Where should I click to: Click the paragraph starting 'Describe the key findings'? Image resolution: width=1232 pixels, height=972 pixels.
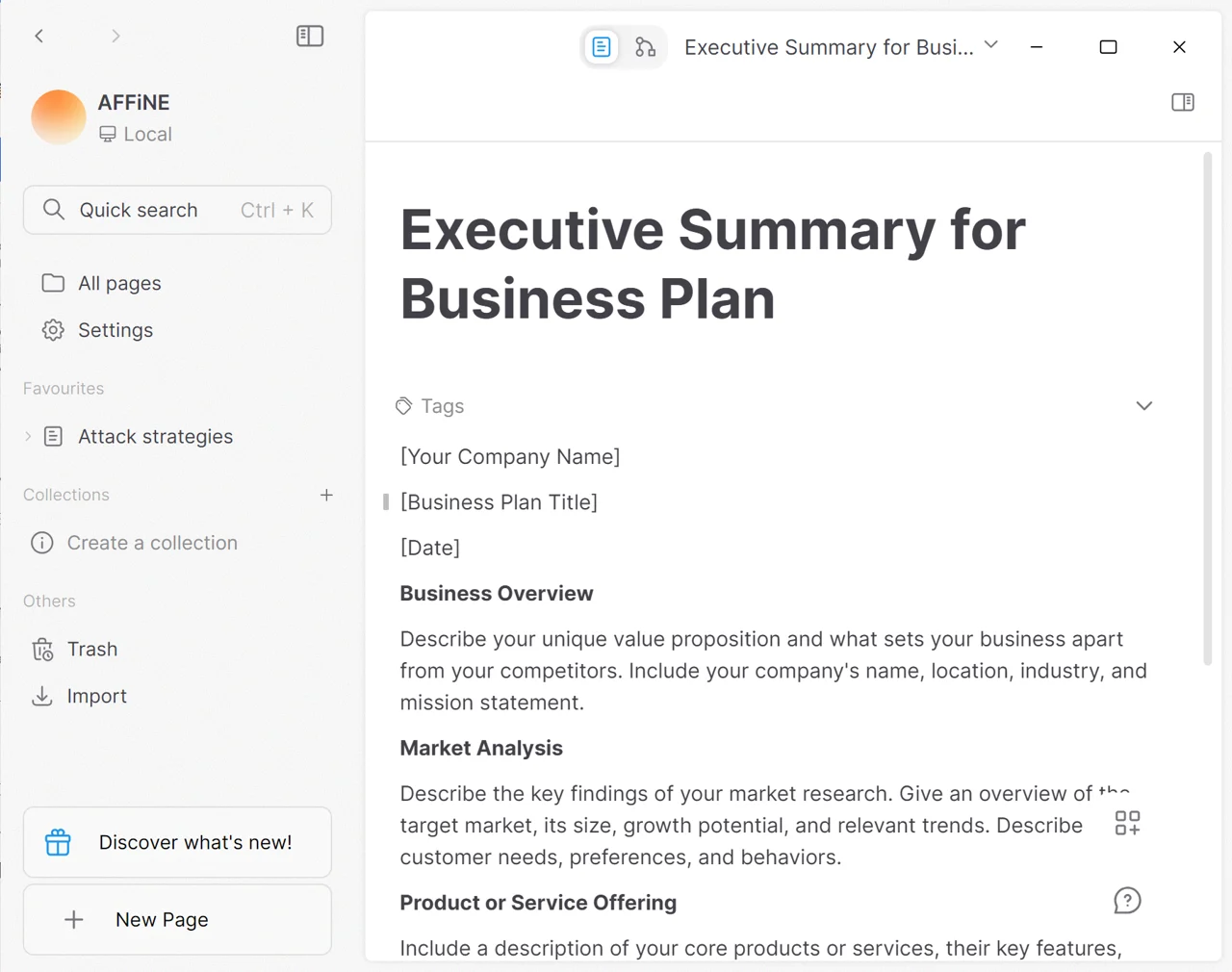click(765, 825)
